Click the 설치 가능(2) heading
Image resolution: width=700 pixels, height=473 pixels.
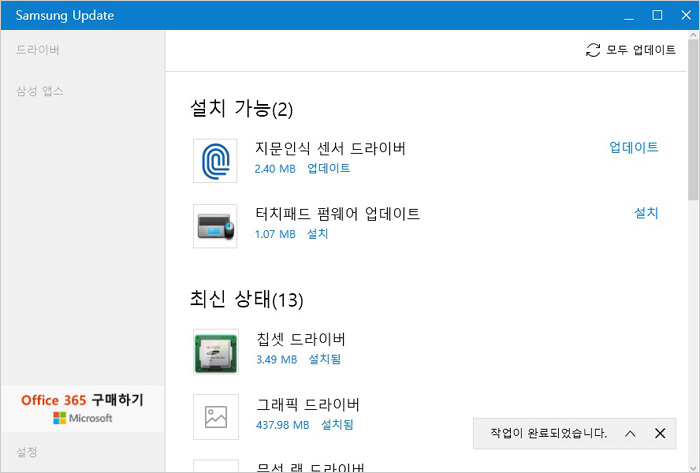[x=242, y=108]
